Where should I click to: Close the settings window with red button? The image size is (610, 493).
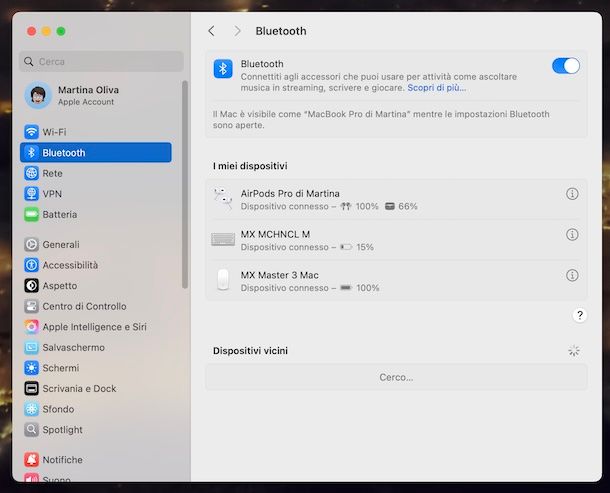coord(32,31)
